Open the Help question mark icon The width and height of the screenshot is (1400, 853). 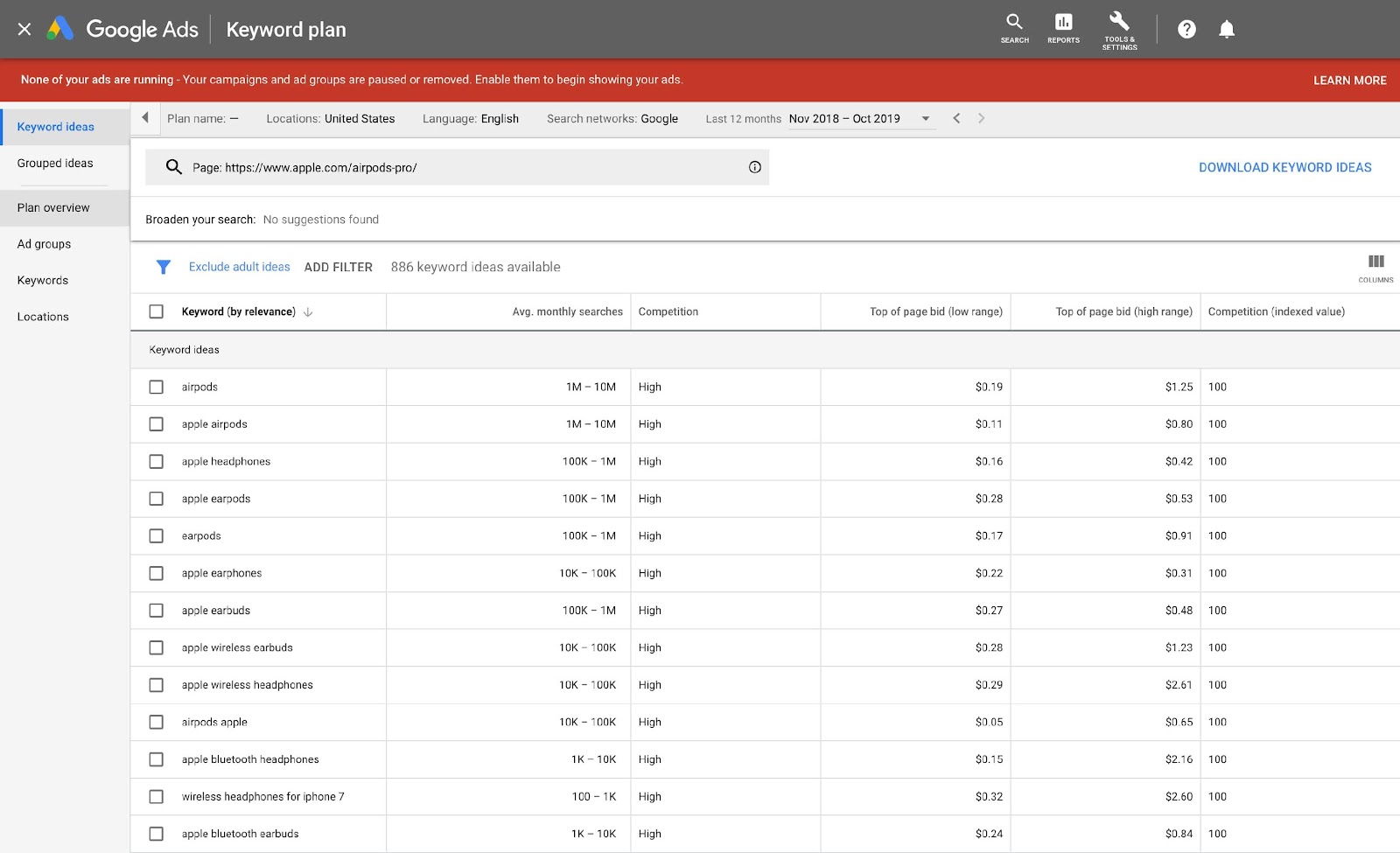[x=1186, y=30]
